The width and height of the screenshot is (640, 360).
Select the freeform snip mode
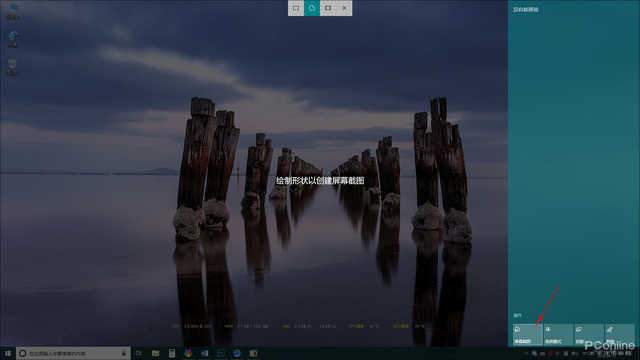coord(312,8)
